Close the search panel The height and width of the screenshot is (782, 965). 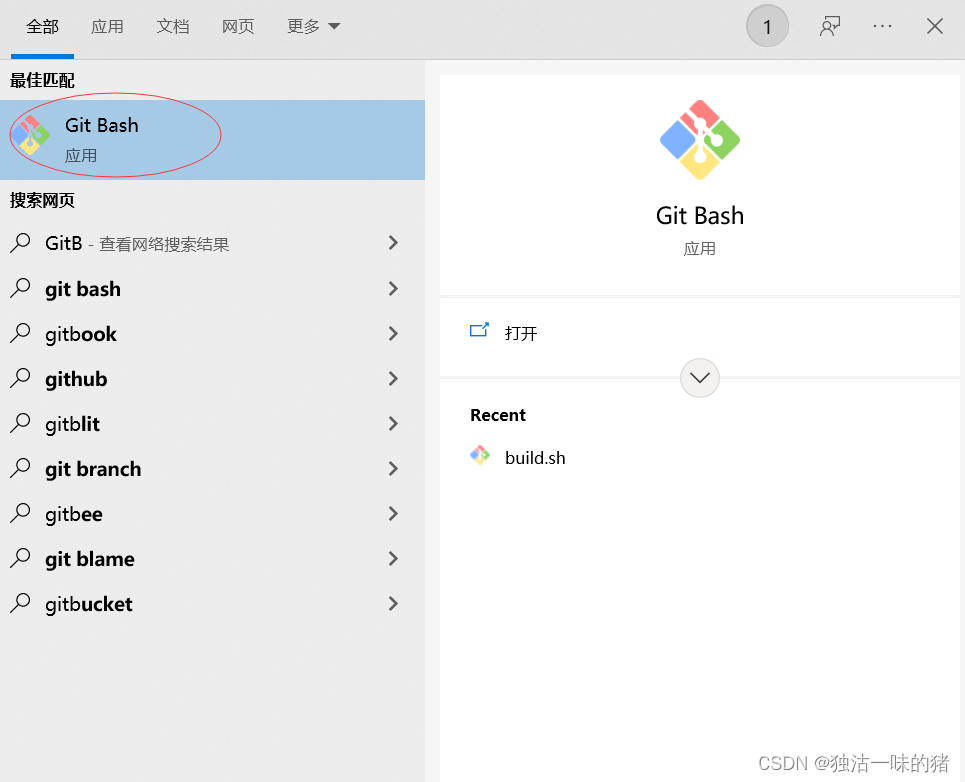click(x=935, y=26)
